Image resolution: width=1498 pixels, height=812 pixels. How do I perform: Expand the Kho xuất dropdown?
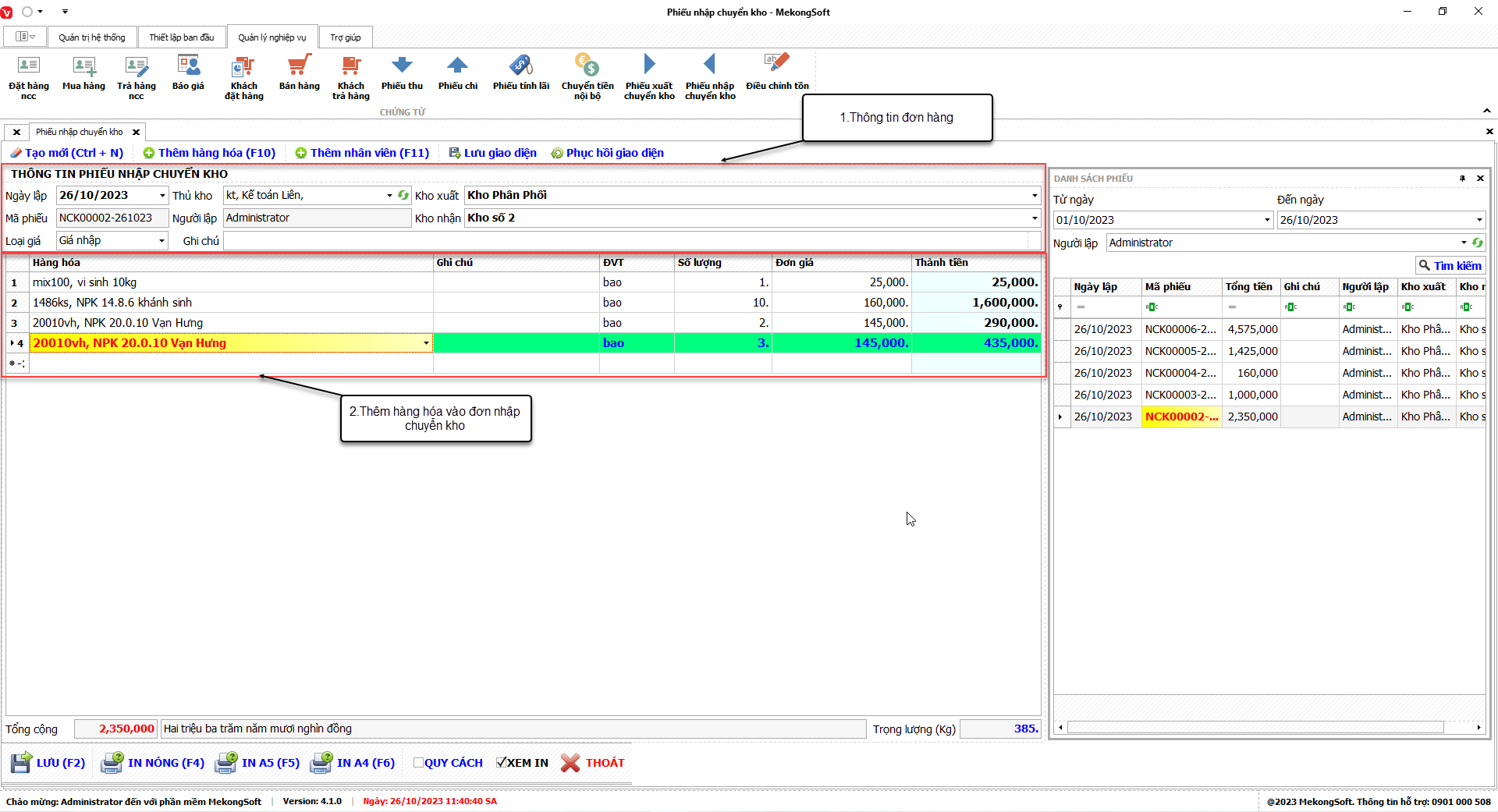[1034, 196]
